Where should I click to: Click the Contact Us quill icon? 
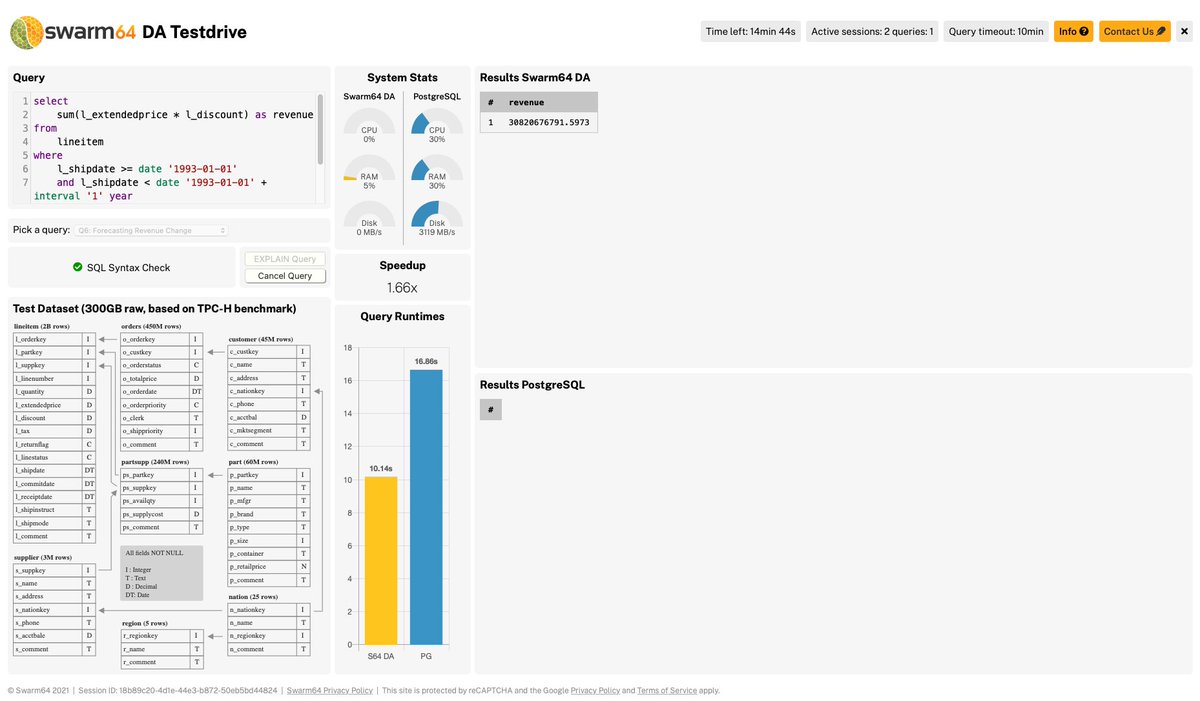tap(1161, 31)
